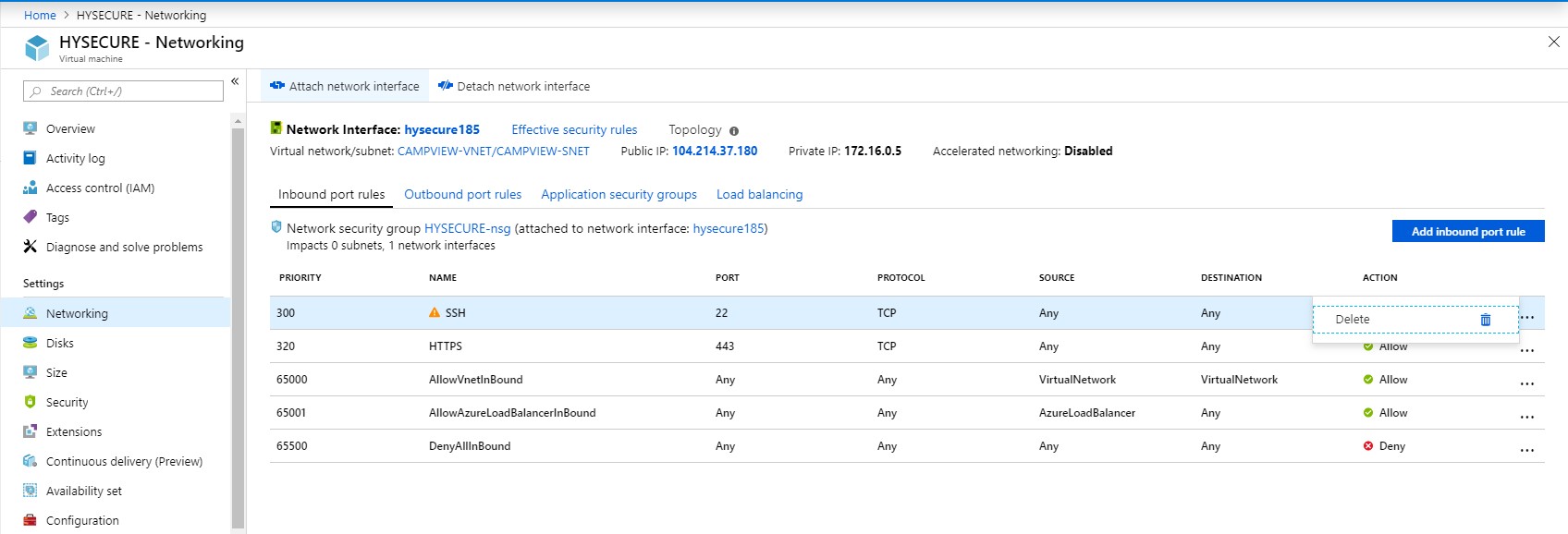Screen dimensions: 1568x534
Task: Open ellipsis menu for SSH rule
Action: (x=1527, y=317)
